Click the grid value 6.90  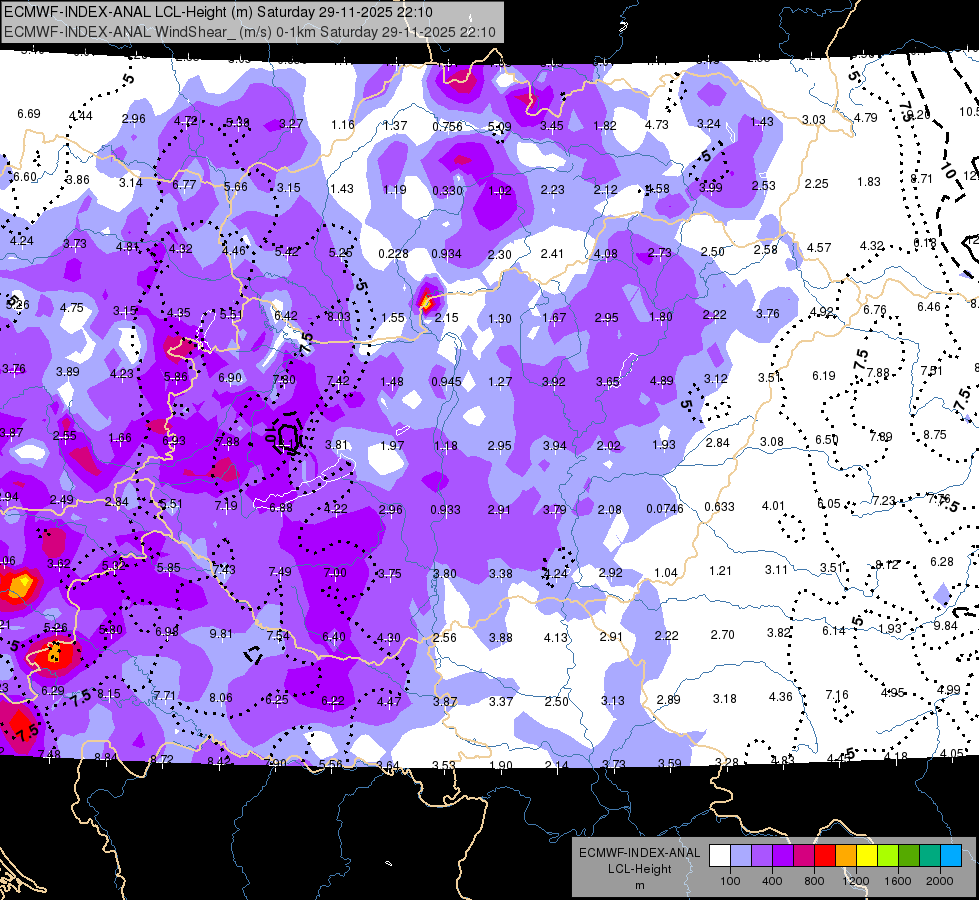click(230, 378)
